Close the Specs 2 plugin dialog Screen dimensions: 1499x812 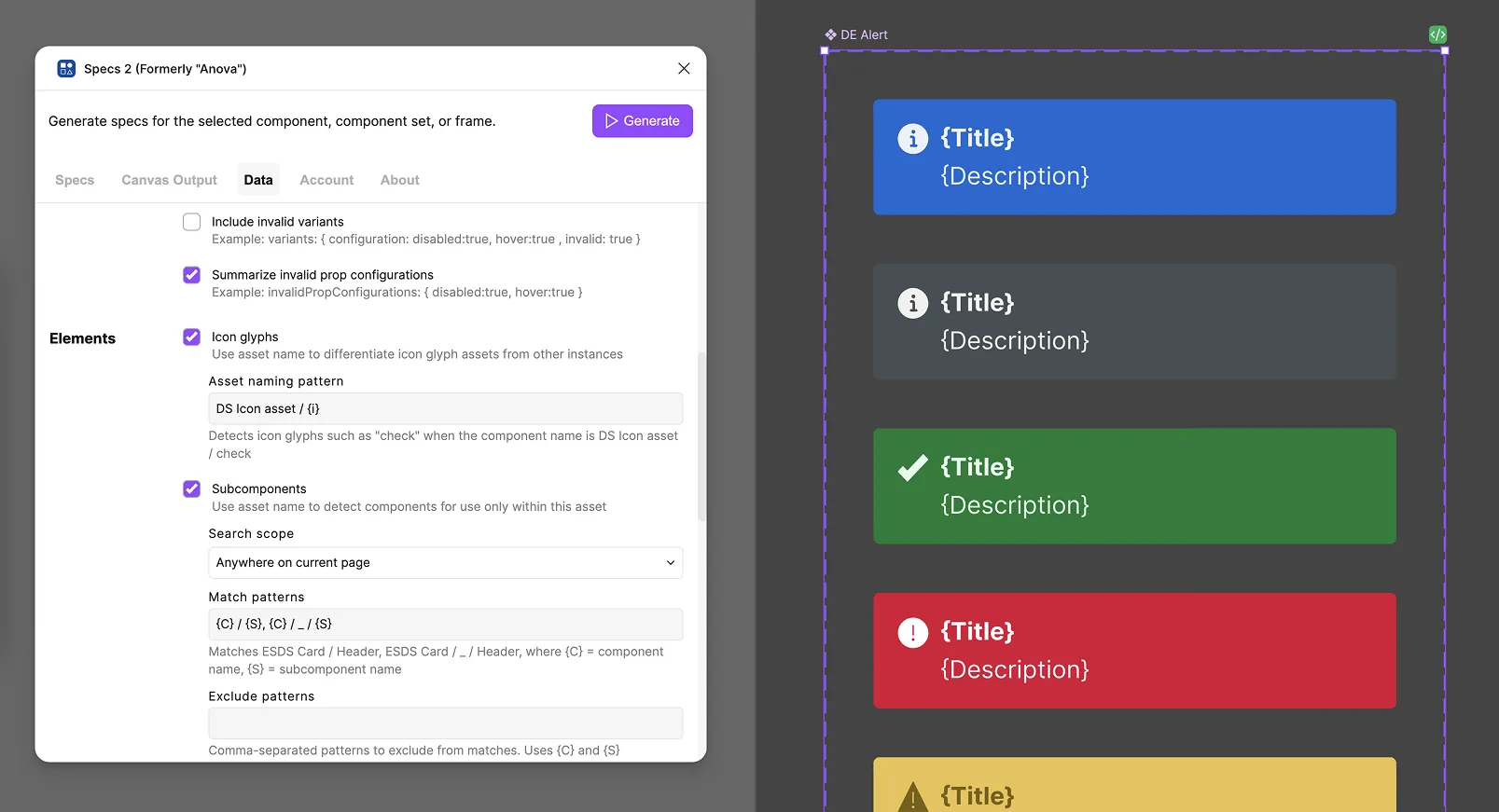pyautogui.click(x=684, y=68)
